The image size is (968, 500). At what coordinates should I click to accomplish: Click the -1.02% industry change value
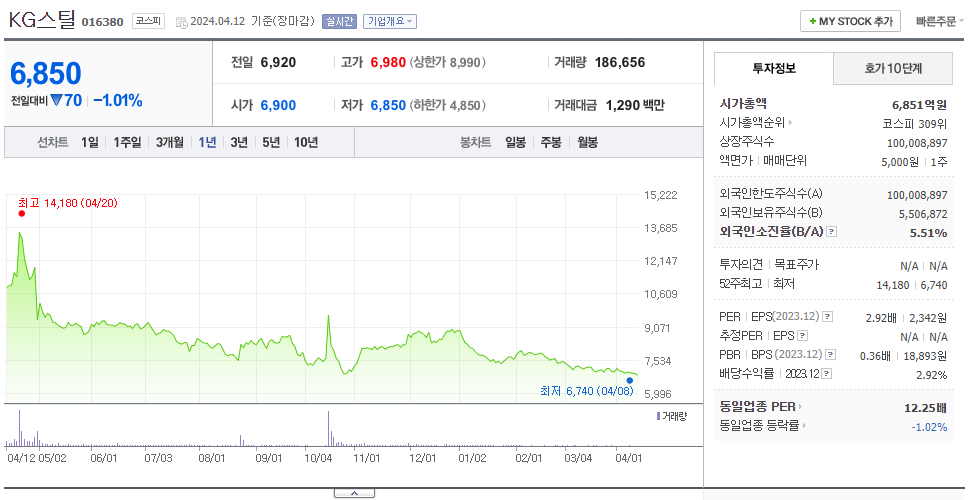point(930,427)
